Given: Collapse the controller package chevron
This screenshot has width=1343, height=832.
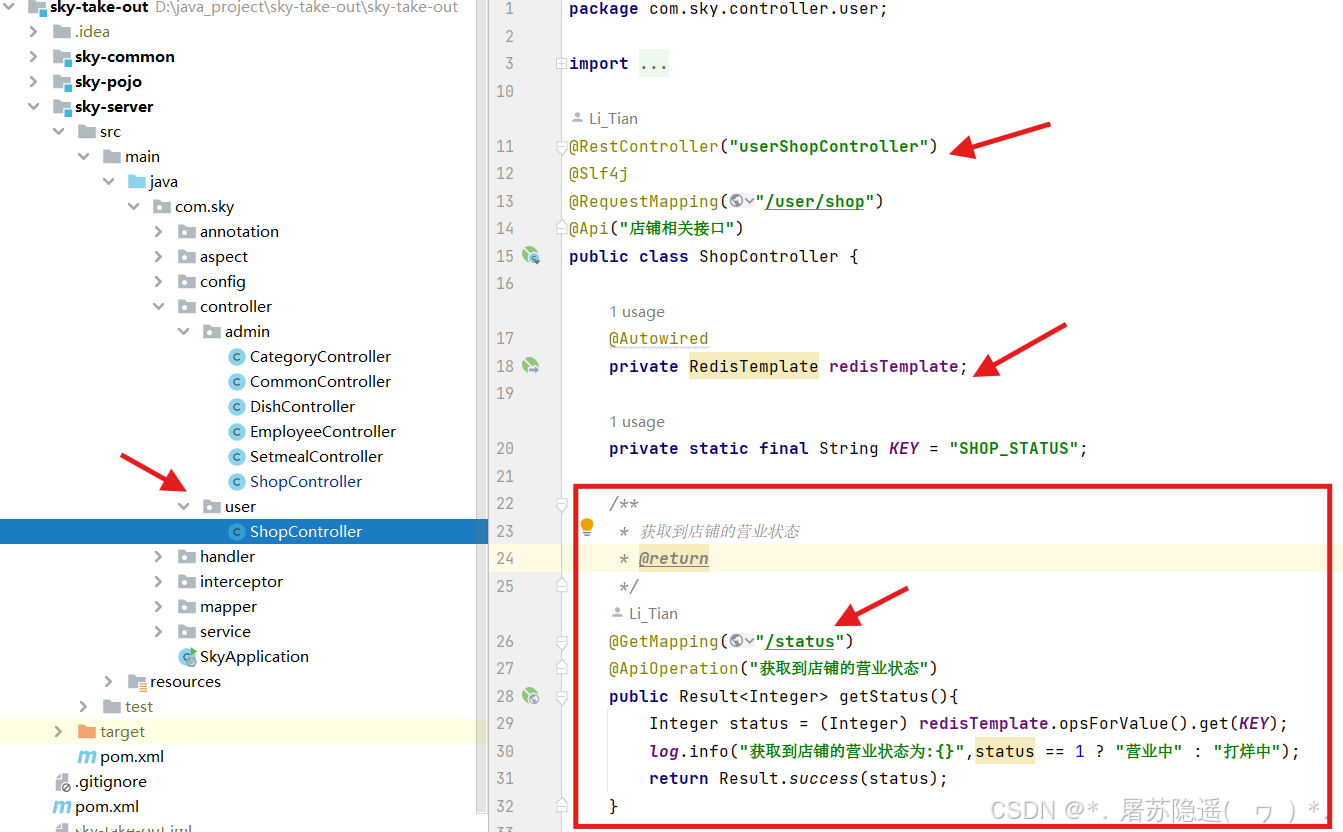Looking at the screenshot, I should pos(159,307).
